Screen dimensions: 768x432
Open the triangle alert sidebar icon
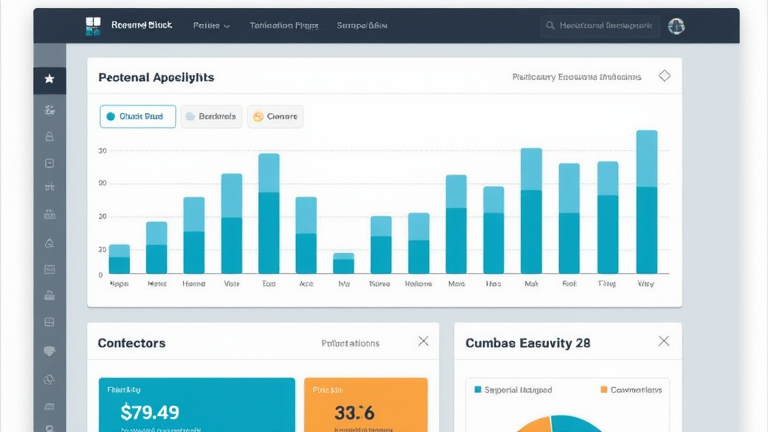(x=49, y=243)
